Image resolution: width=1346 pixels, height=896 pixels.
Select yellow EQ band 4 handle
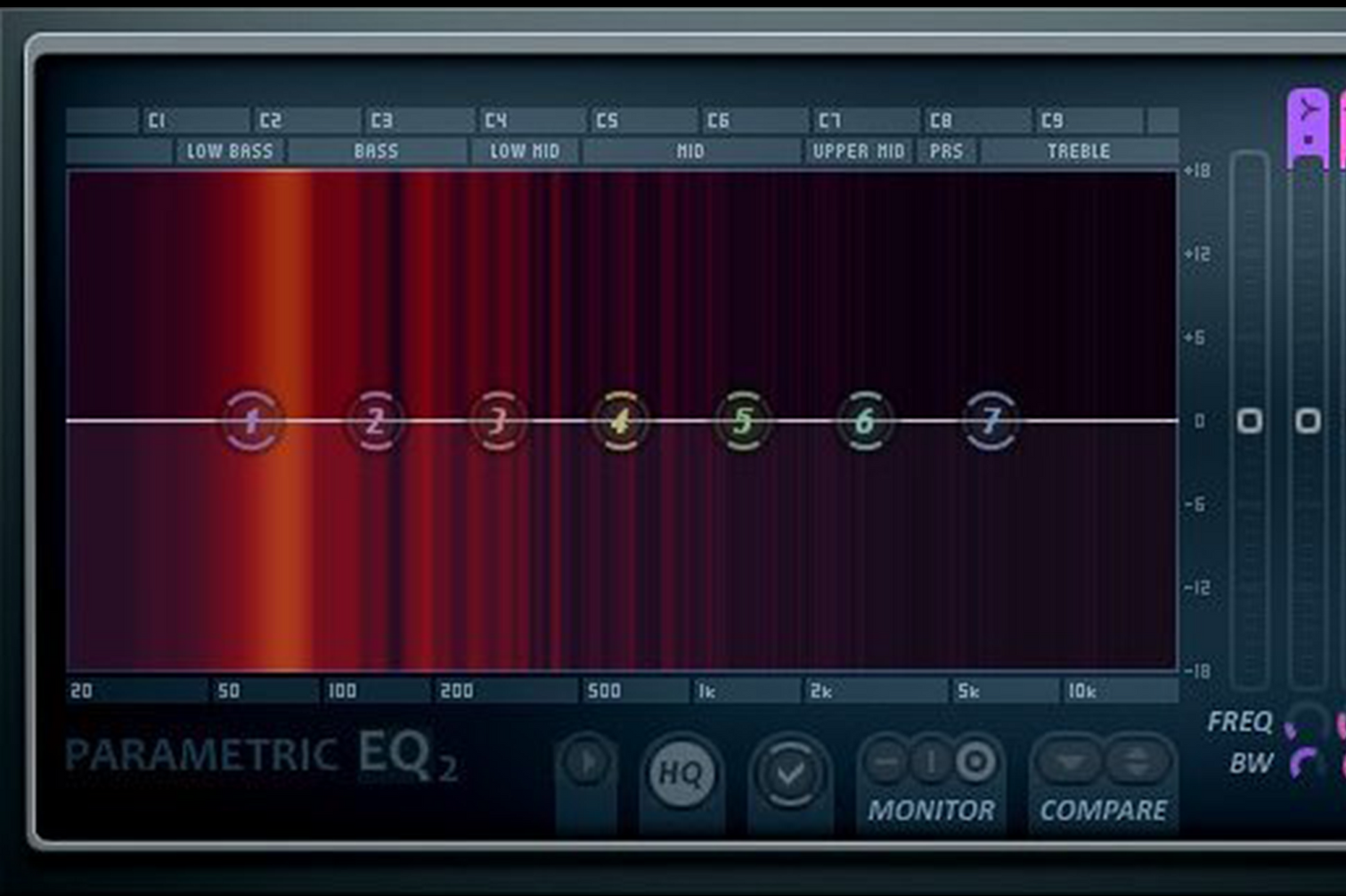point(620,420)
